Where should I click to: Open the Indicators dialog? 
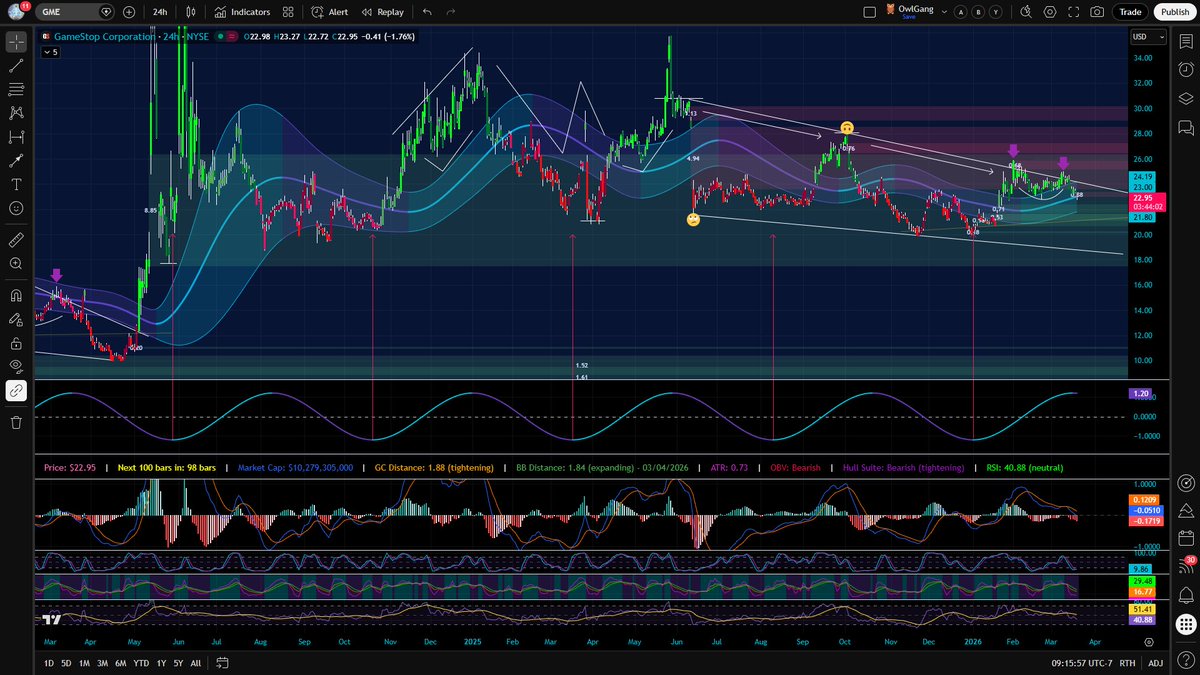pos(242,12)
